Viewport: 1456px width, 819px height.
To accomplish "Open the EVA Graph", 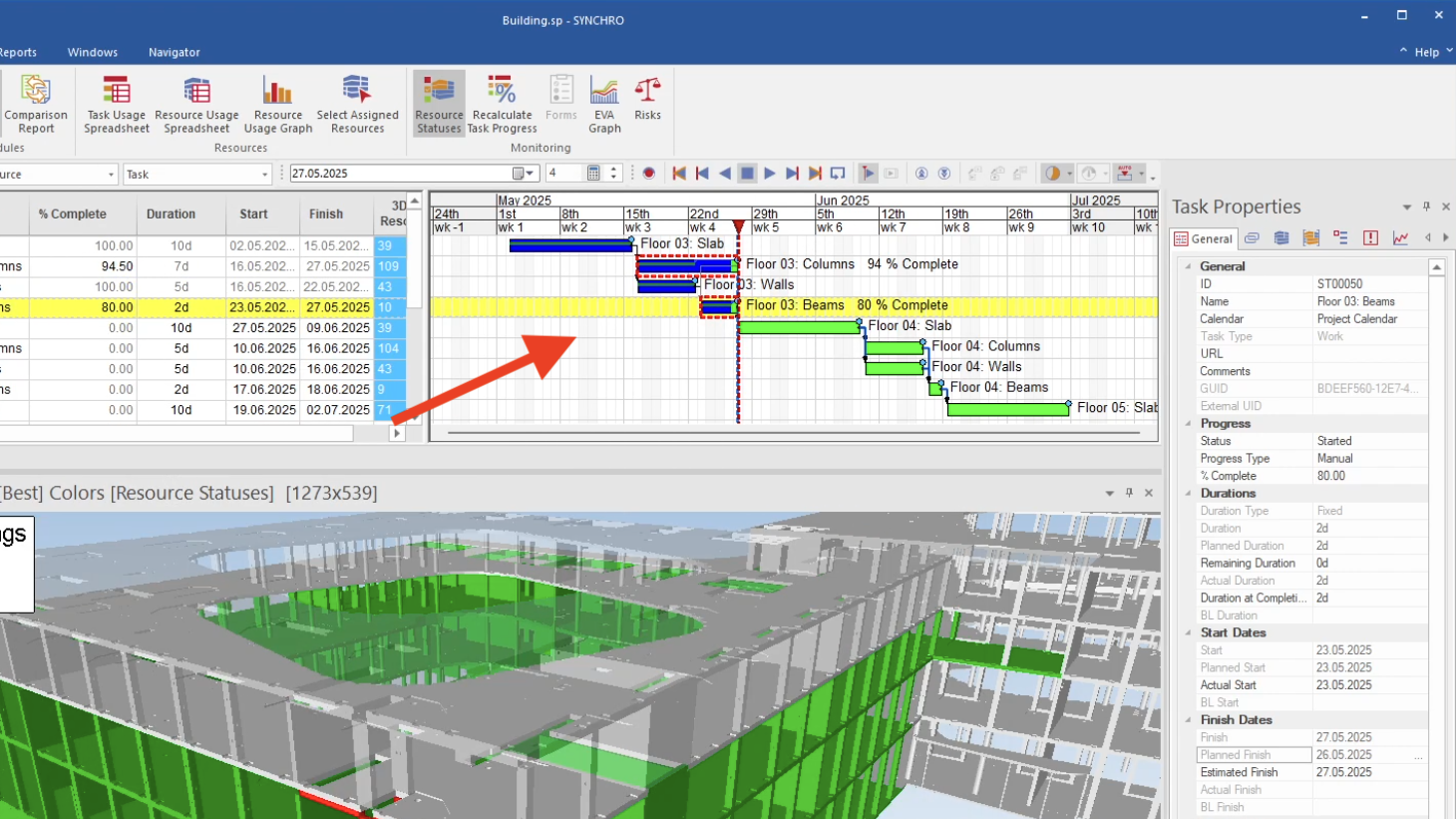I will pyautogui.click(x=604, y=103).
